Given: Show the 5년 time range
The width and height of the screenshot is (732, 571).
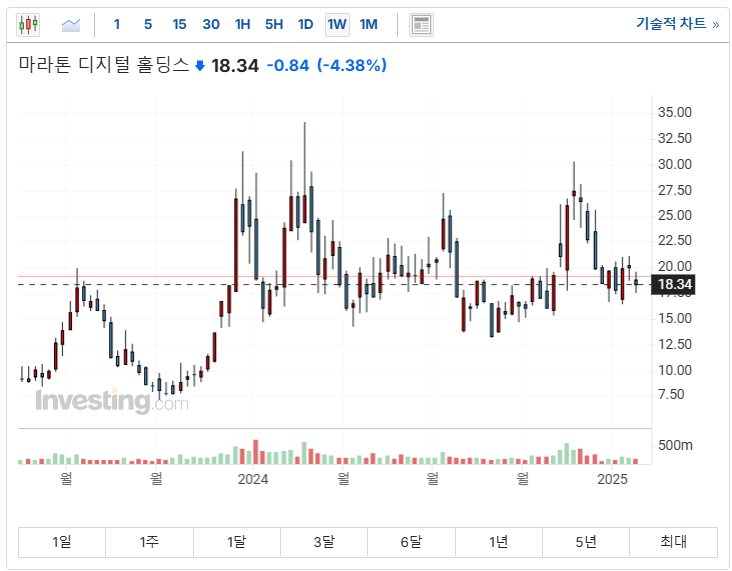Looking at the screenshot, I should tap(586, 542).
